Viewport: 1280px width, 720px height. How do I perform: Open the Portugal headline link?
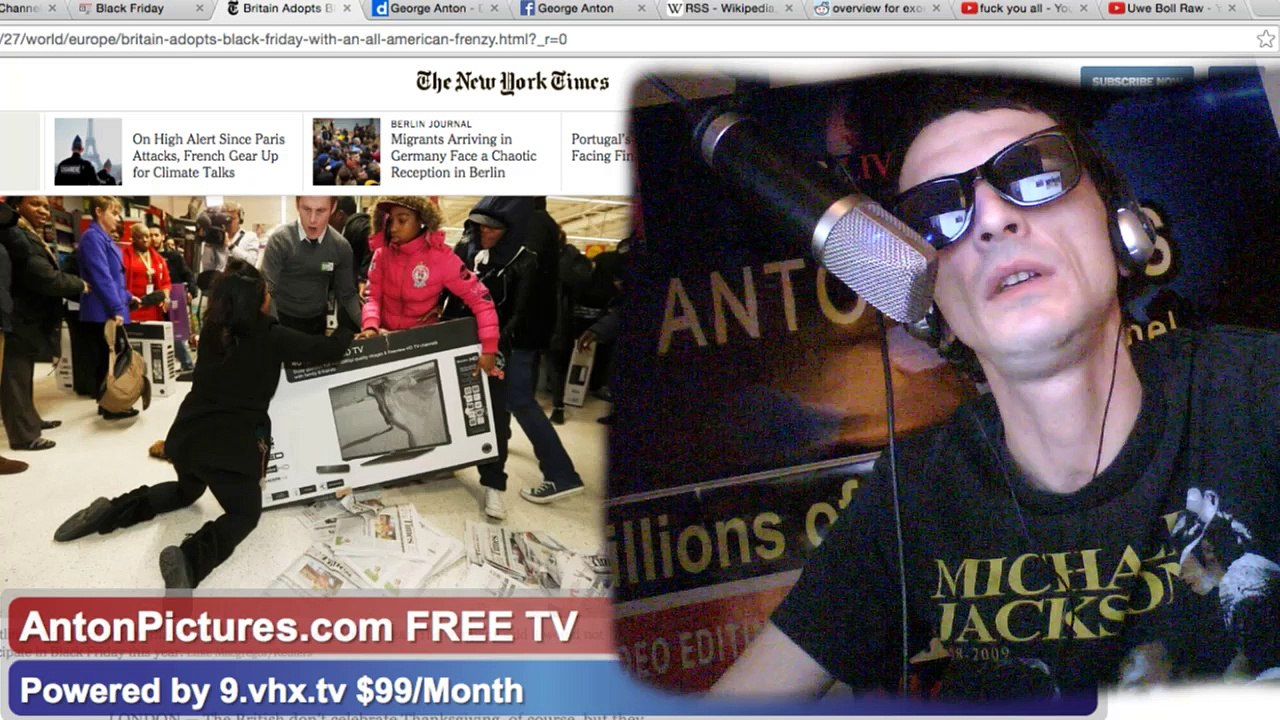(601, 148)
